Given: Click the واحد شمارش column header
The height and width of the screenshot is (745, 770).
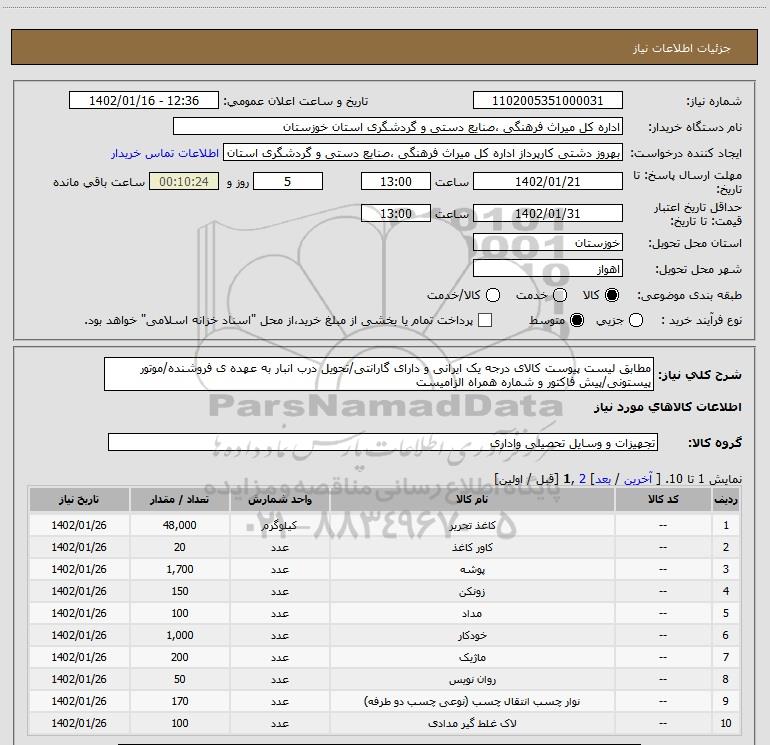Looking at the screenshot, I should pos(280,499).
